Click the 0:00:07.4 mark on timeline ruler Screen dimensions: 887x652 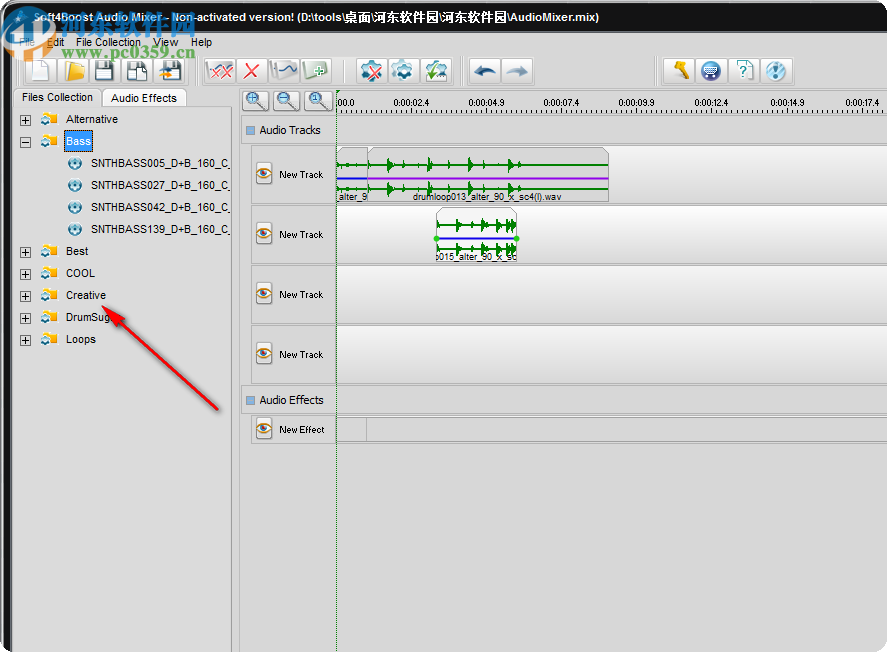(x=561, y=103)
